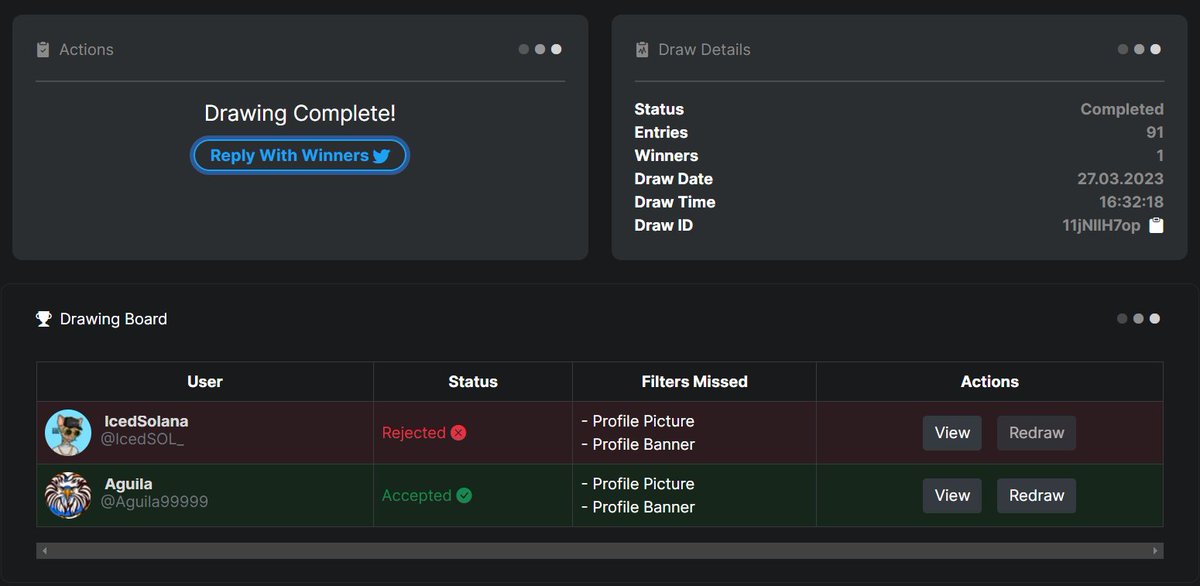Click Aguila's eagle profile avatar

[69, 495]
